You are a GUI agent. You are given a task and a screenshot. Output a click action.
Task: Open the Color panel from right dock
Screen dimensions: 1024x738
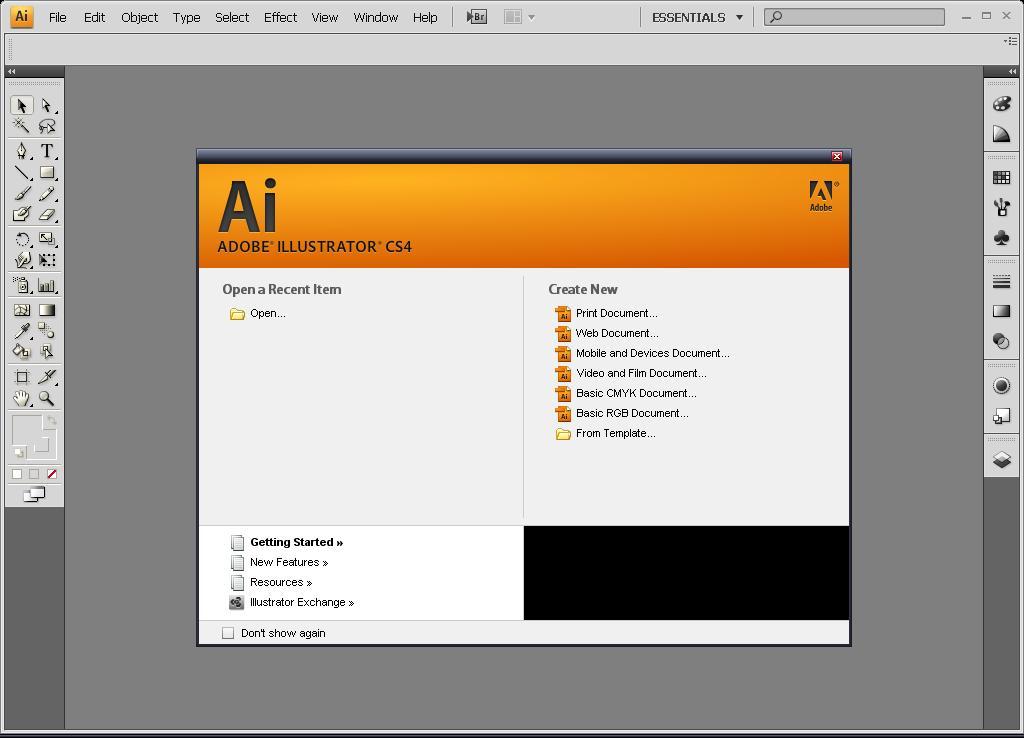point(1001,104)
